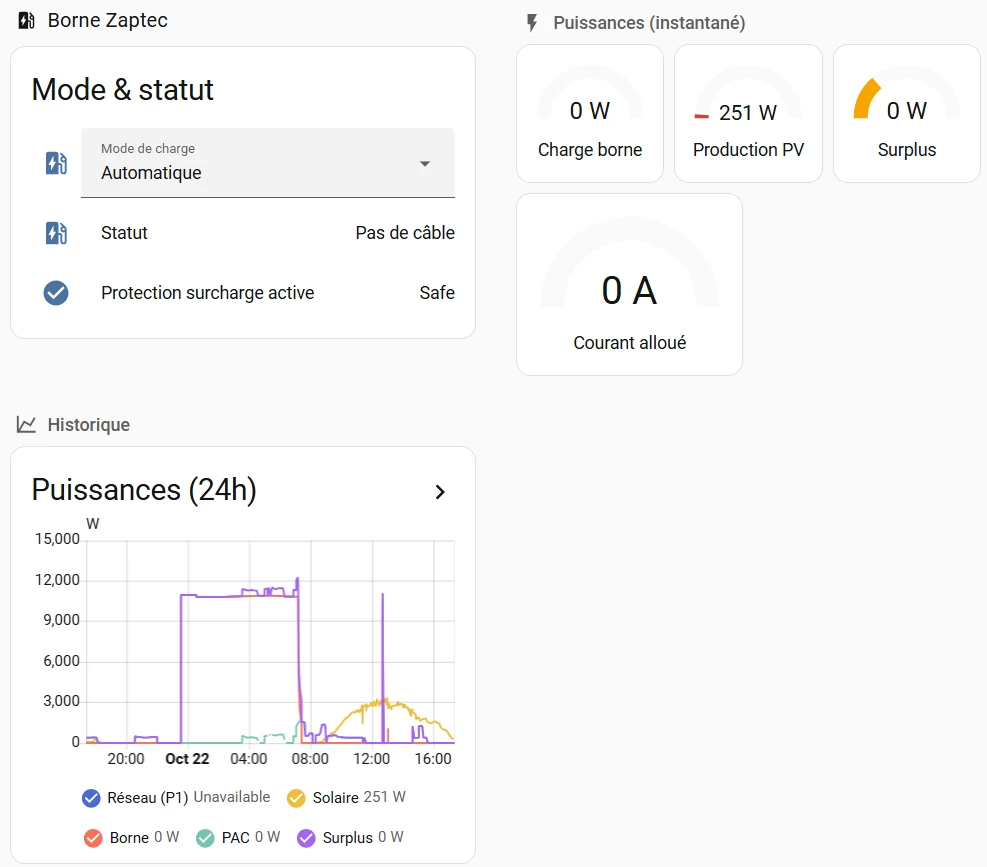Toggle the Réseau (P1) series in legend
The image size is (987, 867).
(x=91, y=798)
